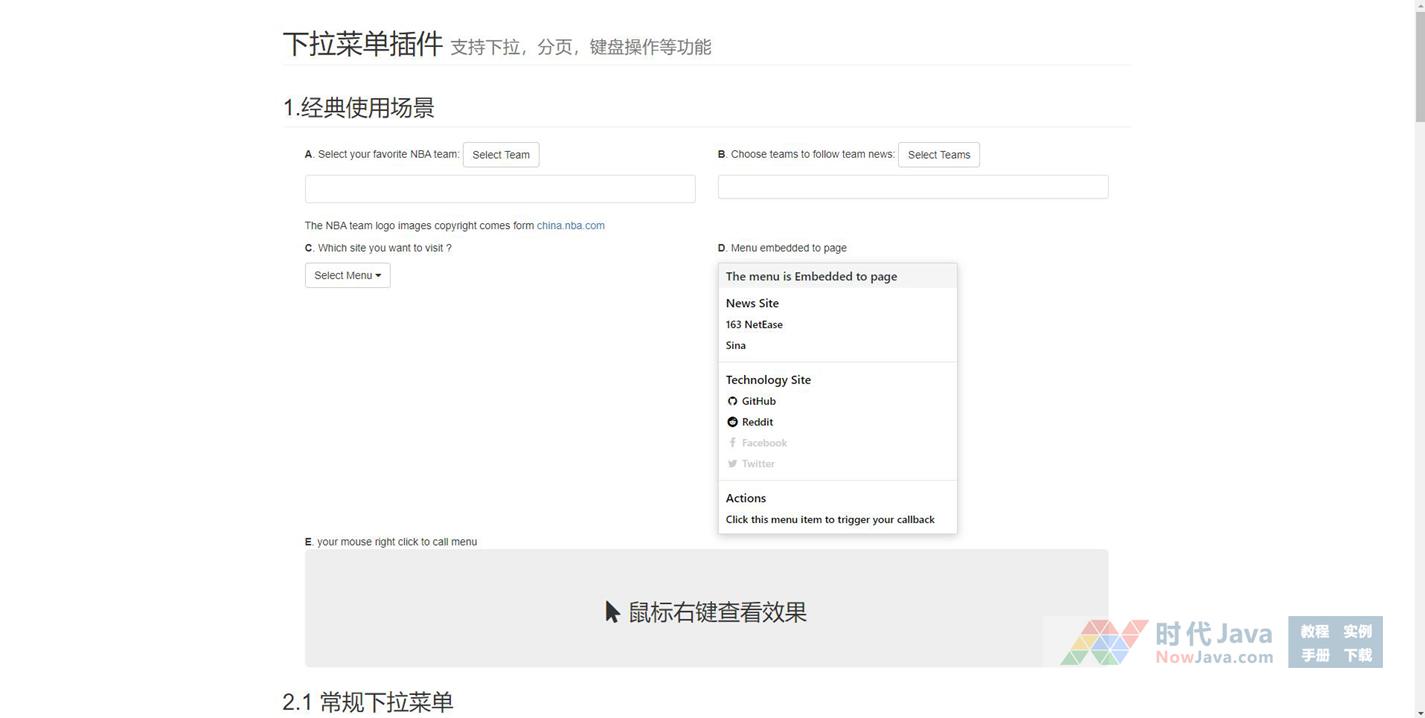Viewport: 1425px width, 718px height.
Task: Follow the china.nba.com link
Action: click(570, 226)
